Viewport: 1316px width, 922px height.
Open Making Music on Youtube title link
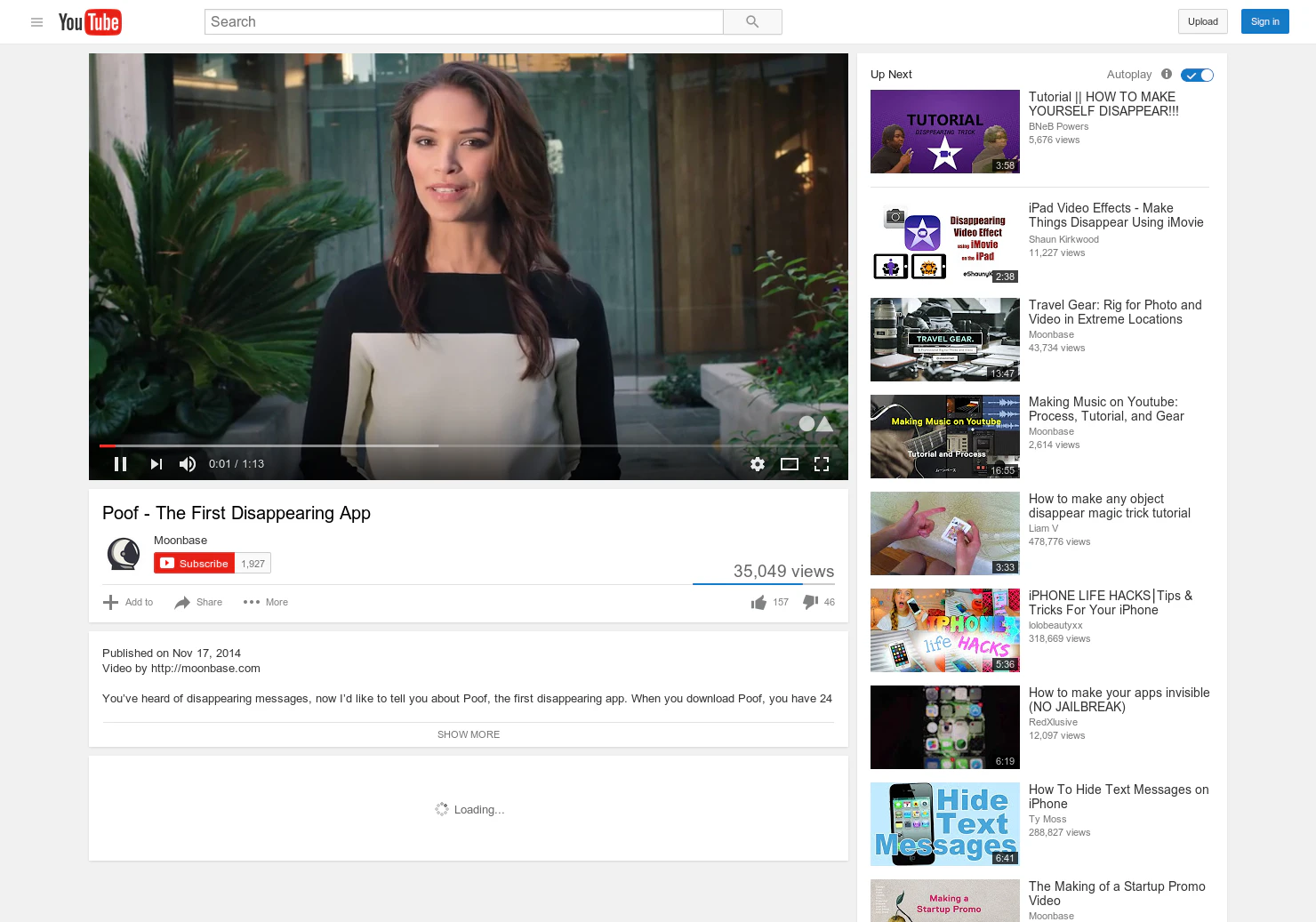click(x=1106, y=409)
